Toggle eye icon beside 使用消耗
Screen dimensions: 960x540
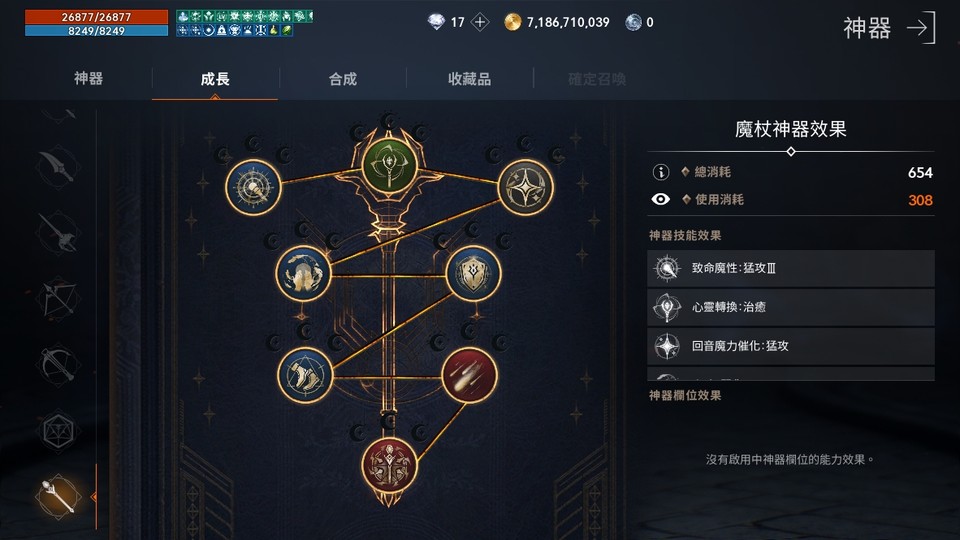[660, 199]
